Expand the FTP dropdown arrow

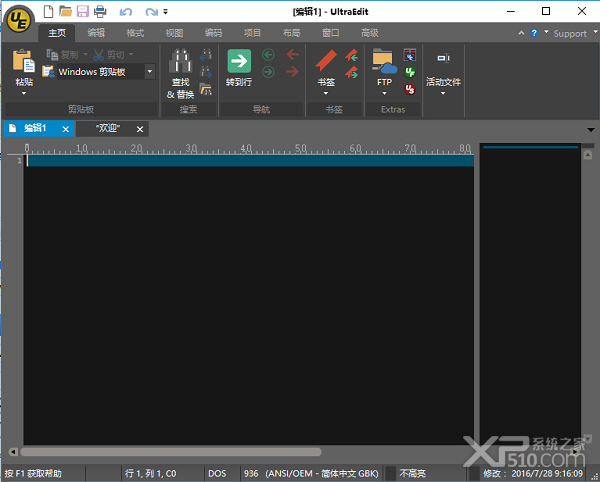(385, 93)
